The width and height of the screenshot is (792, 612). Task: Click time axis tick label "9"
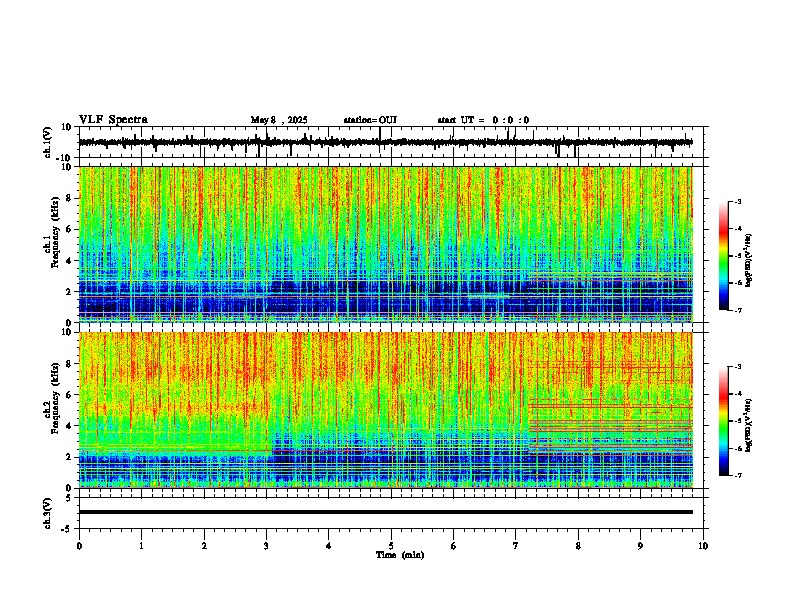[x=640, y=546]
